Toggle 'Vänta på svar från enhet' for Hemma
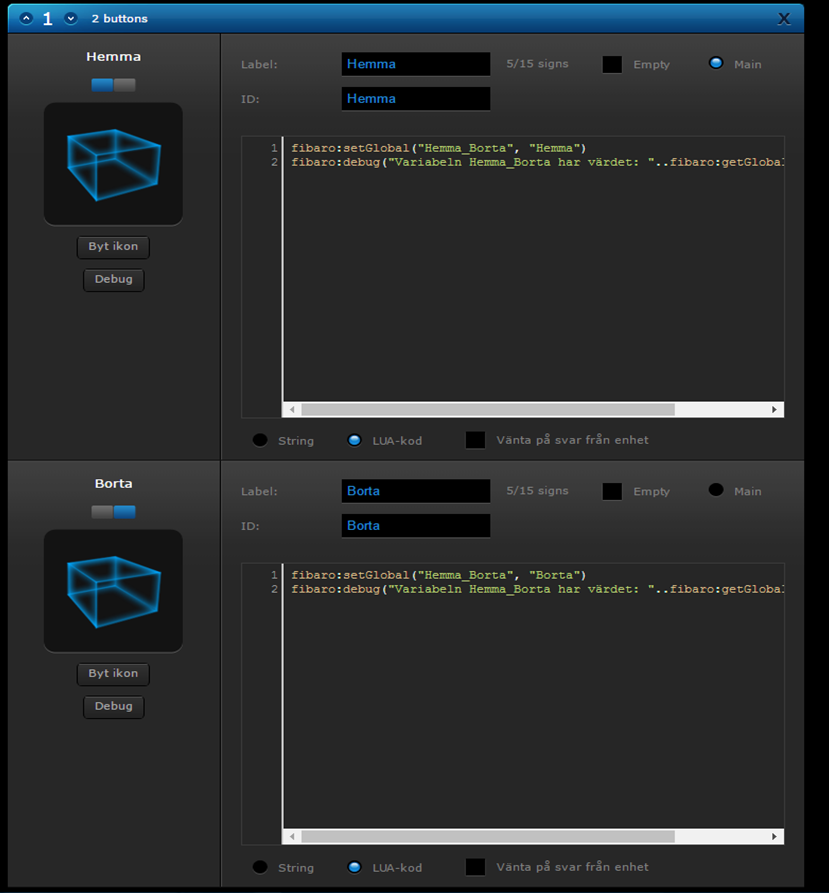The height and width of the screenshot is (893, 829). [476, 440]
